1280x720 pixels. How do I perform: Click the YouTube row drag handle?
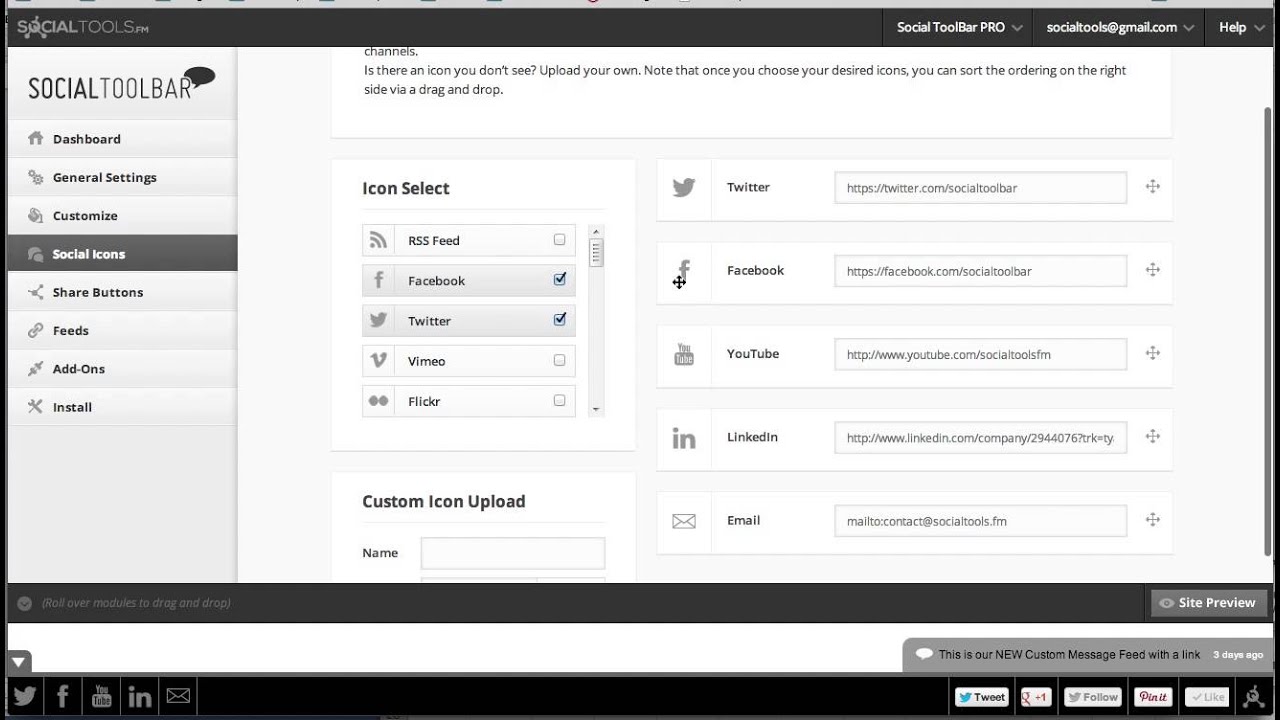1152,352
